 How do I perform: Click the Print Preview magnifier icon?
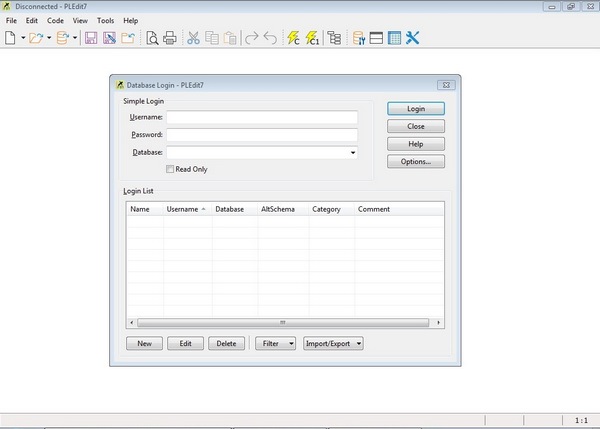pyautogui.click(x=152, y=38)
